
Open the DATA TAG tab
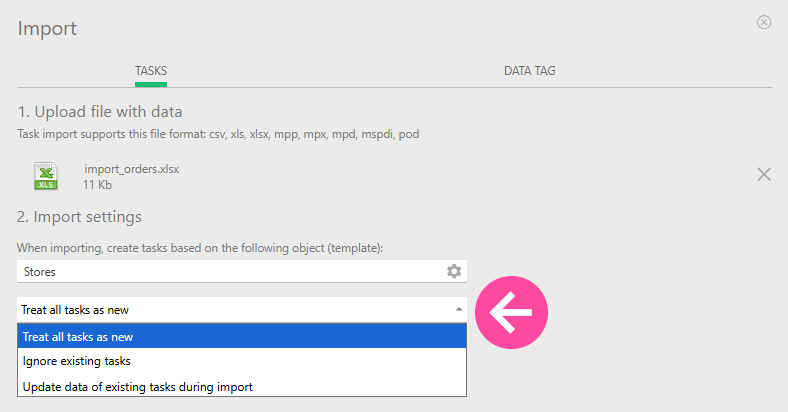(x=529, y=71)
